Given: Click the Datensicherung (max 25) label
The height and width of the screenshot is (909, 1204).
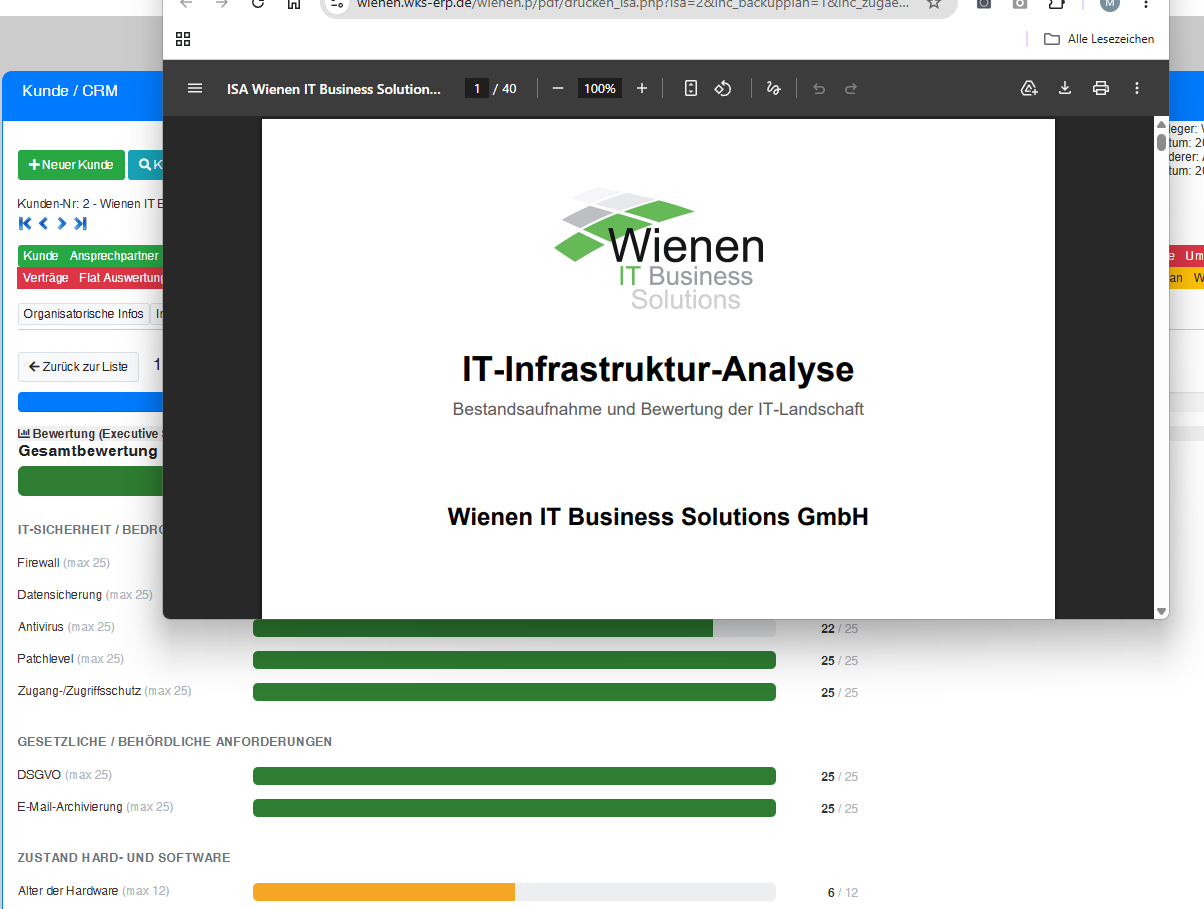Looking at the screenshot, I should coord(85,595).
